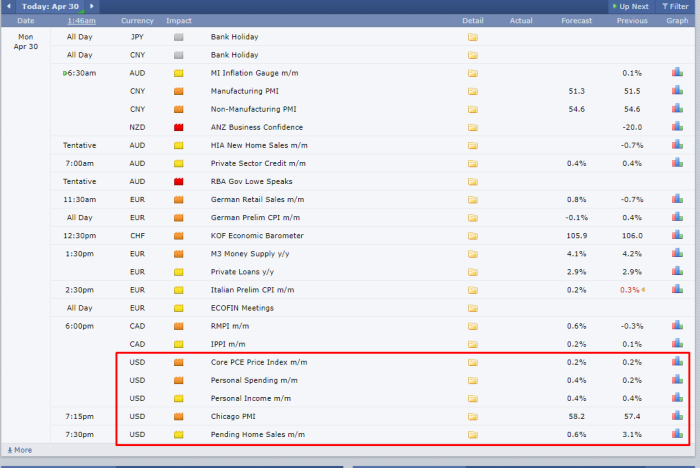Viewport: 700px width, 468px height.
Task: Select the Core PCE Price Index m/m event
Action: [x=259, y=362]
